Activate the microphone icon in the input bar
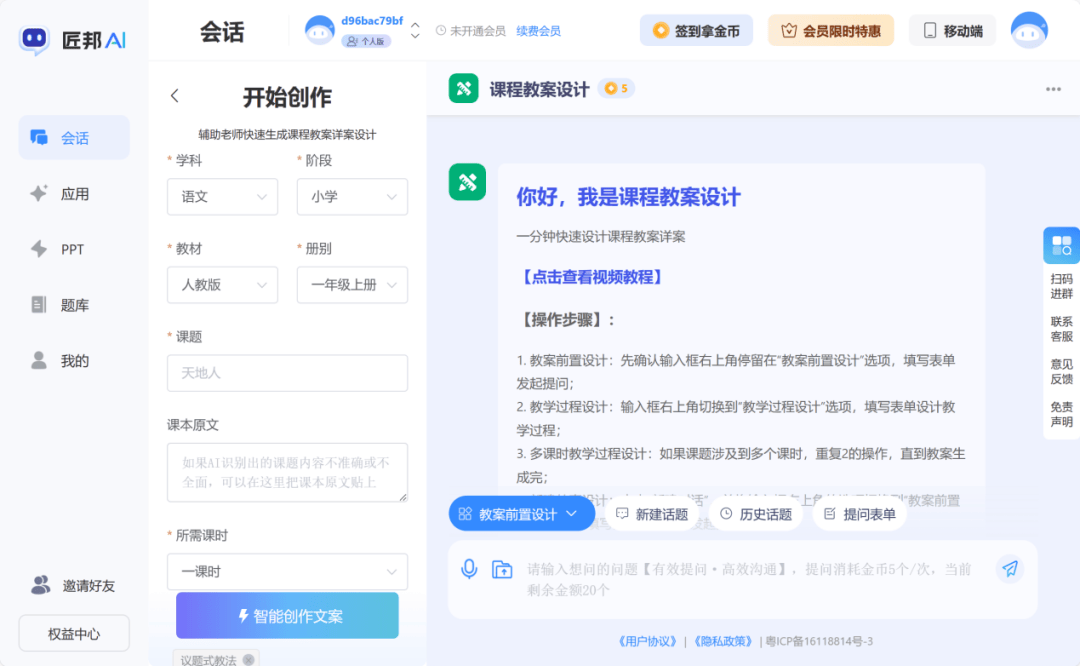1080x666 pixels. pos(468,569)
